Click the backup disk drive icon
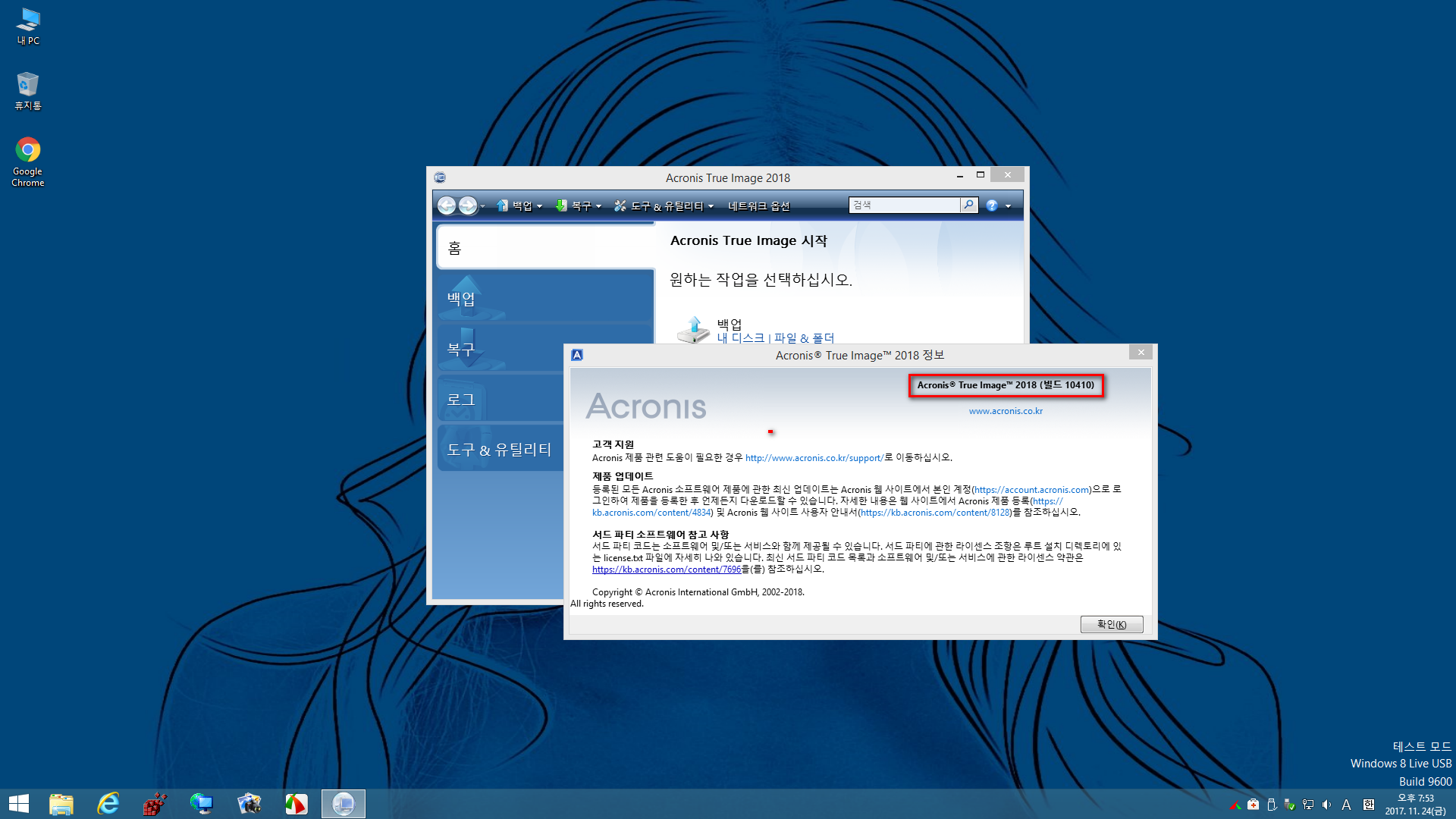This screenshot has width=1456, height=819. pos(693,331)
